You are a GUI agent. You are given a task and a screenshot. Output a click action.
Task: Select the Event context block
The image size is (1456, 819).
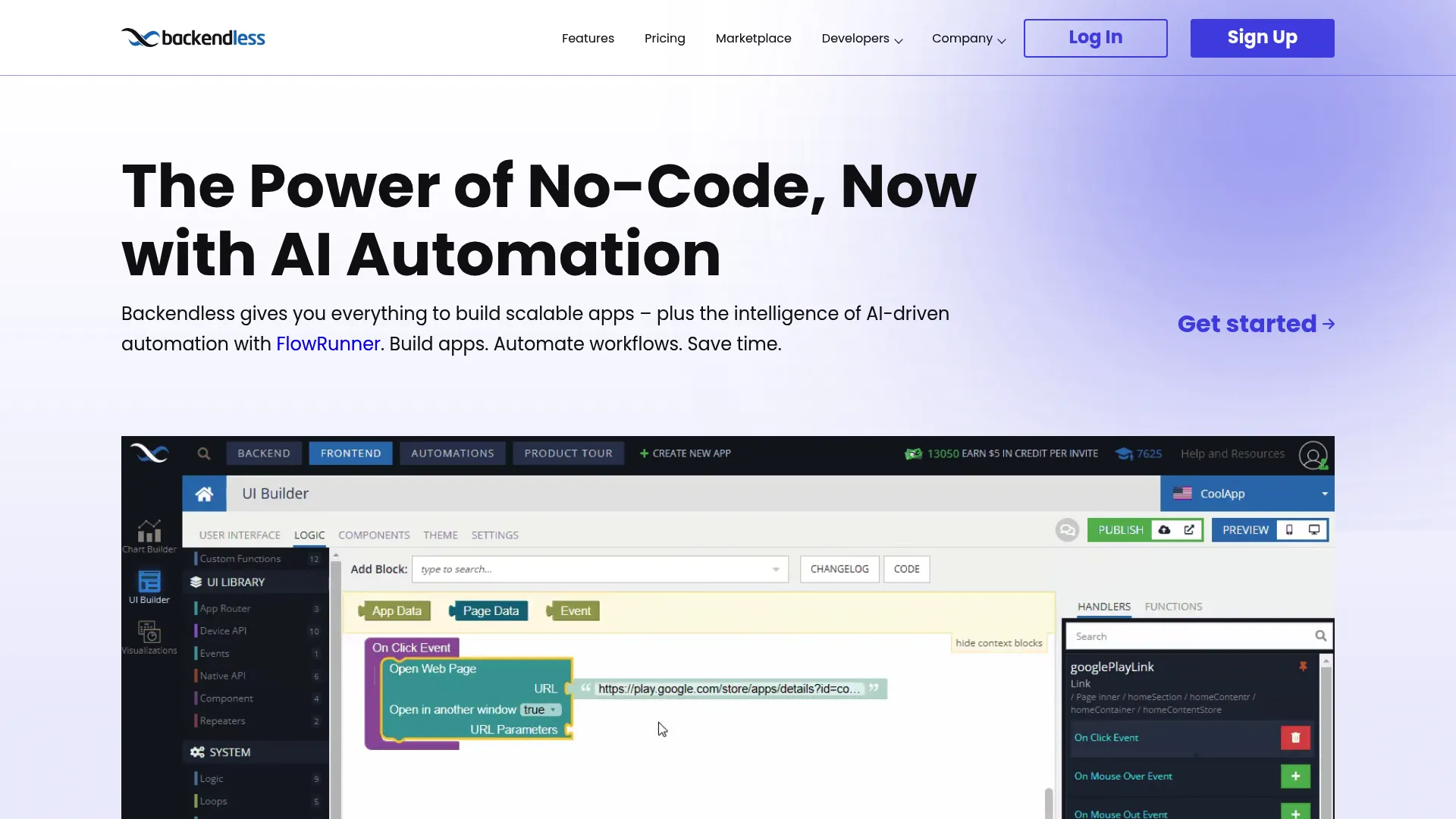(573, 611)
